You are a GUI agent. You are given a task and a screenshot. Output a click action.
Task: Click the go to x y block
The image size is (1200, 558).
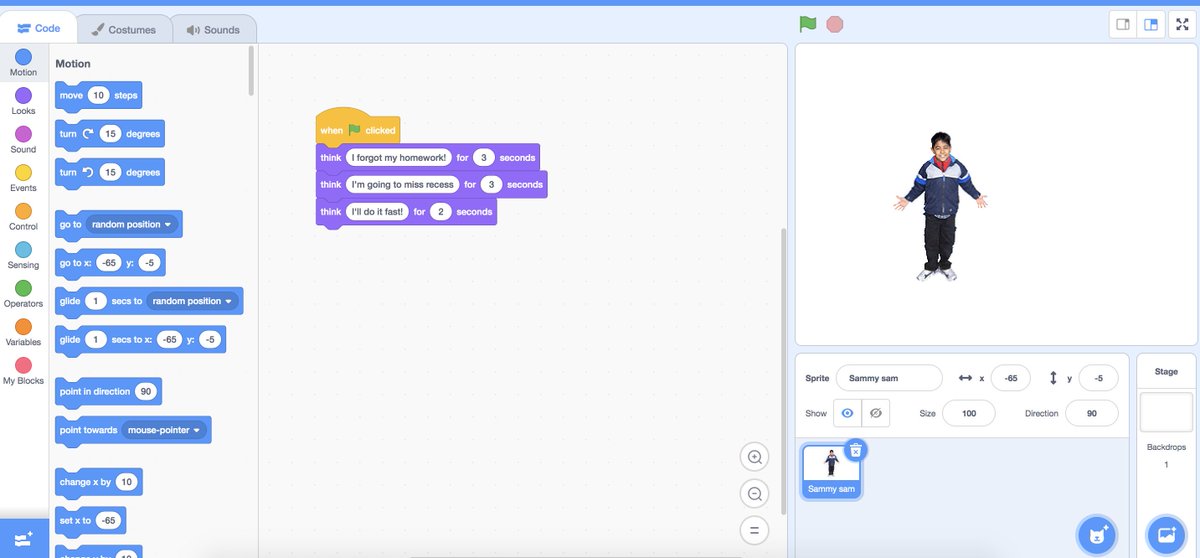(110, 263)
